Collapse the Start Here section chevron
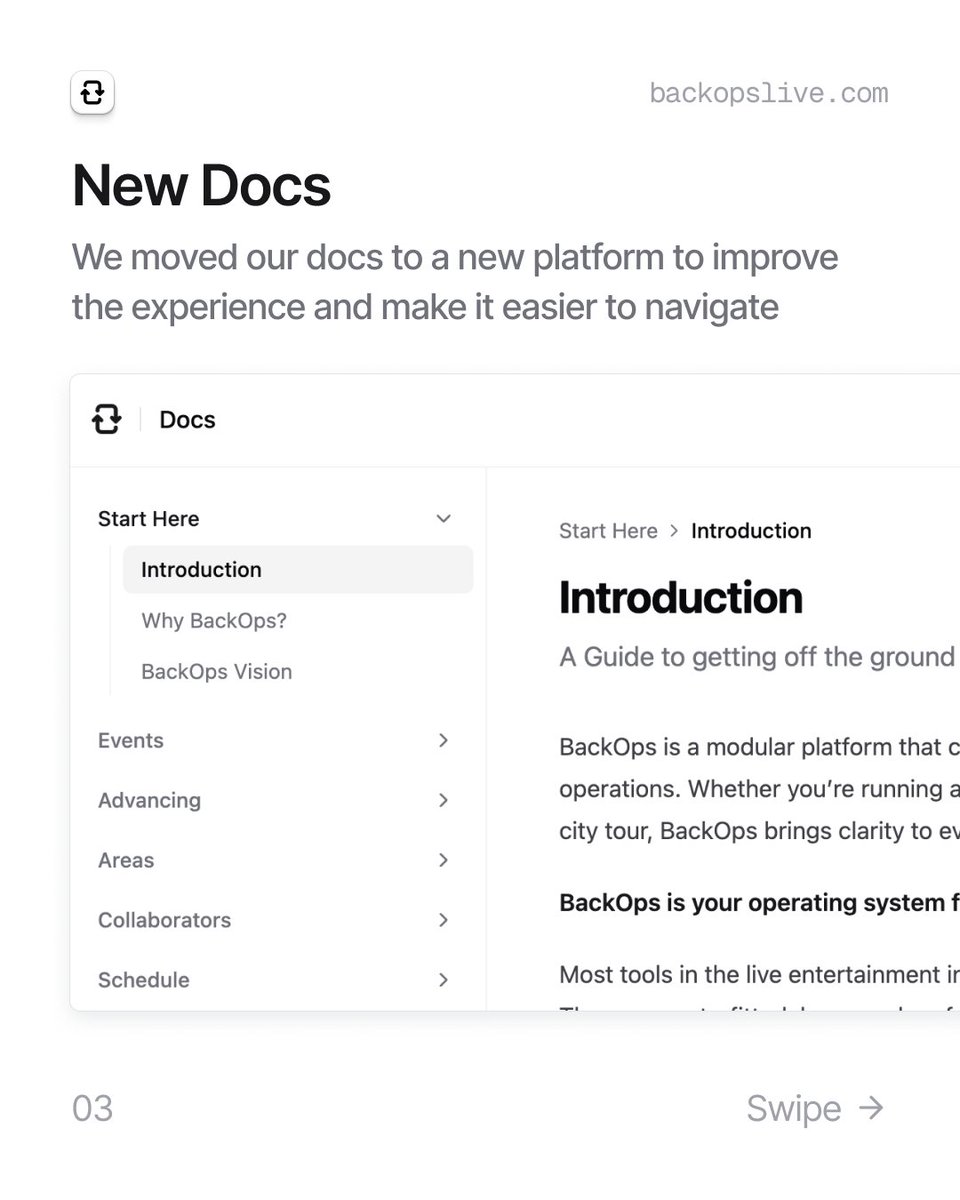960x1200 pixels. coord(444,518)
